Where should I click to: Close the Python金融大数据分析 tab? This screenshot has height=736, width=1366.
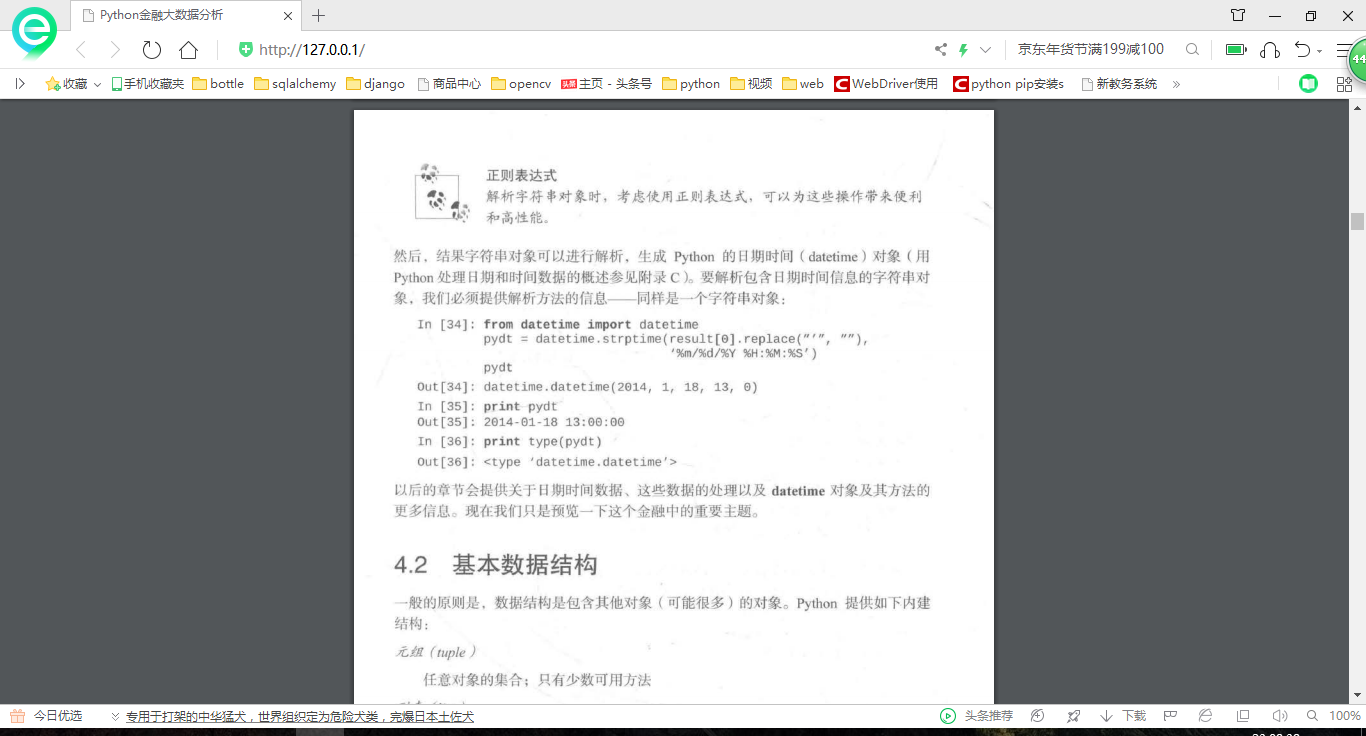pos(289,15)
